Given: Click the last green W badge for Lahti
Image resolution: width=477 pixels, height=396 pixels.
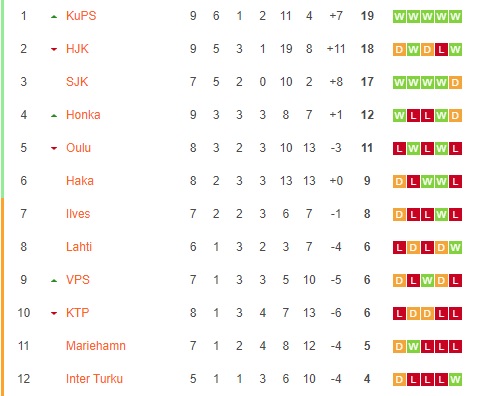Looking at the screenshot, I should (x=455, y=248).
